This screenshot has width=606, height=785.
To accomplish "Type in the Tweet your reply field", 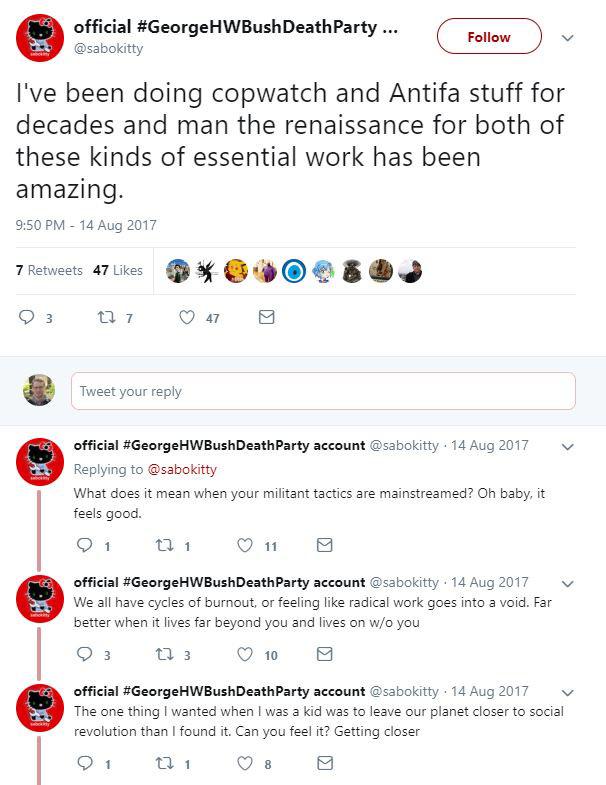I will (322, 391).
